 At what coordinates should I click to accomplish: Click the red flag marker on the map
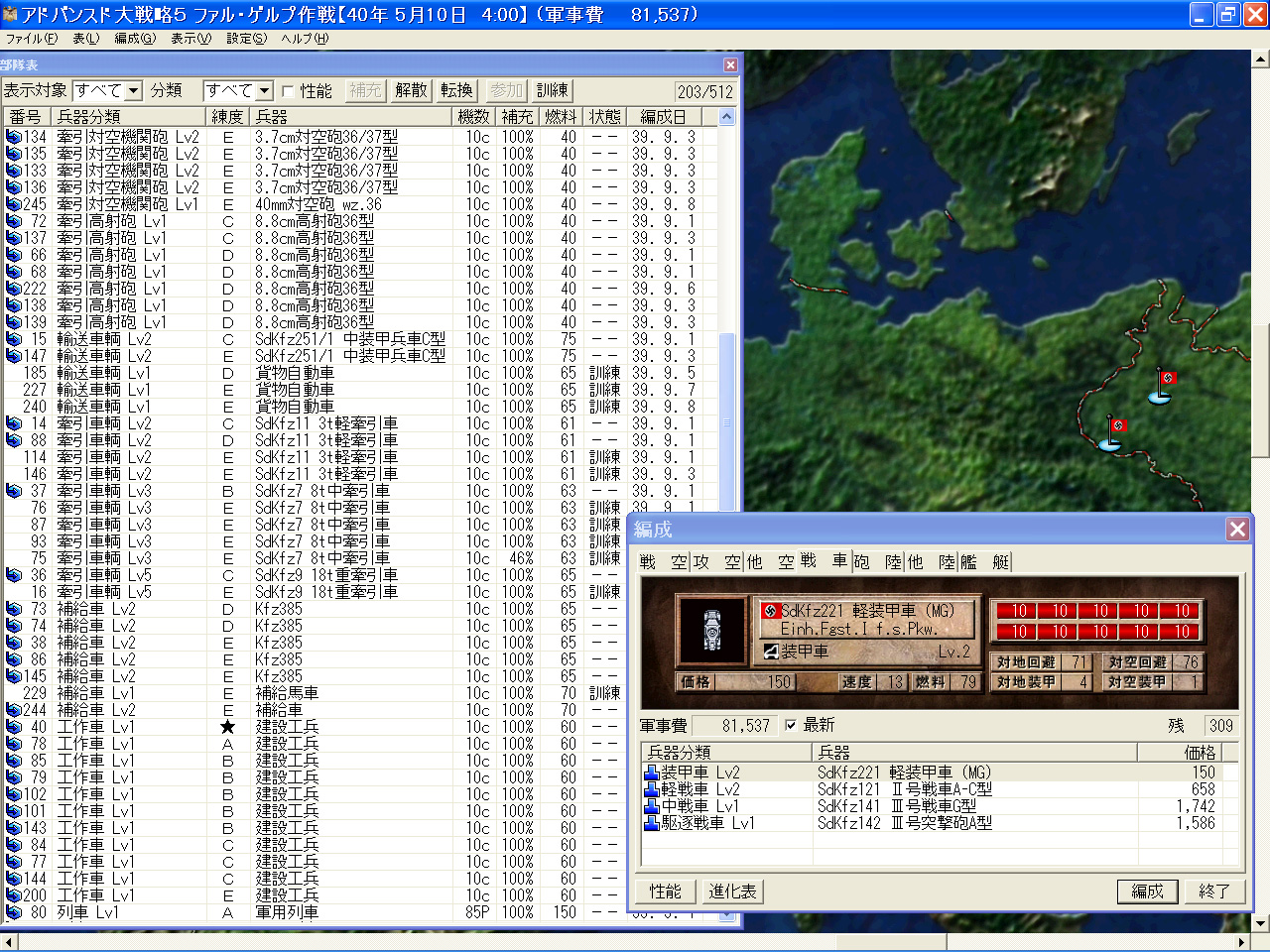(1168, 378)
